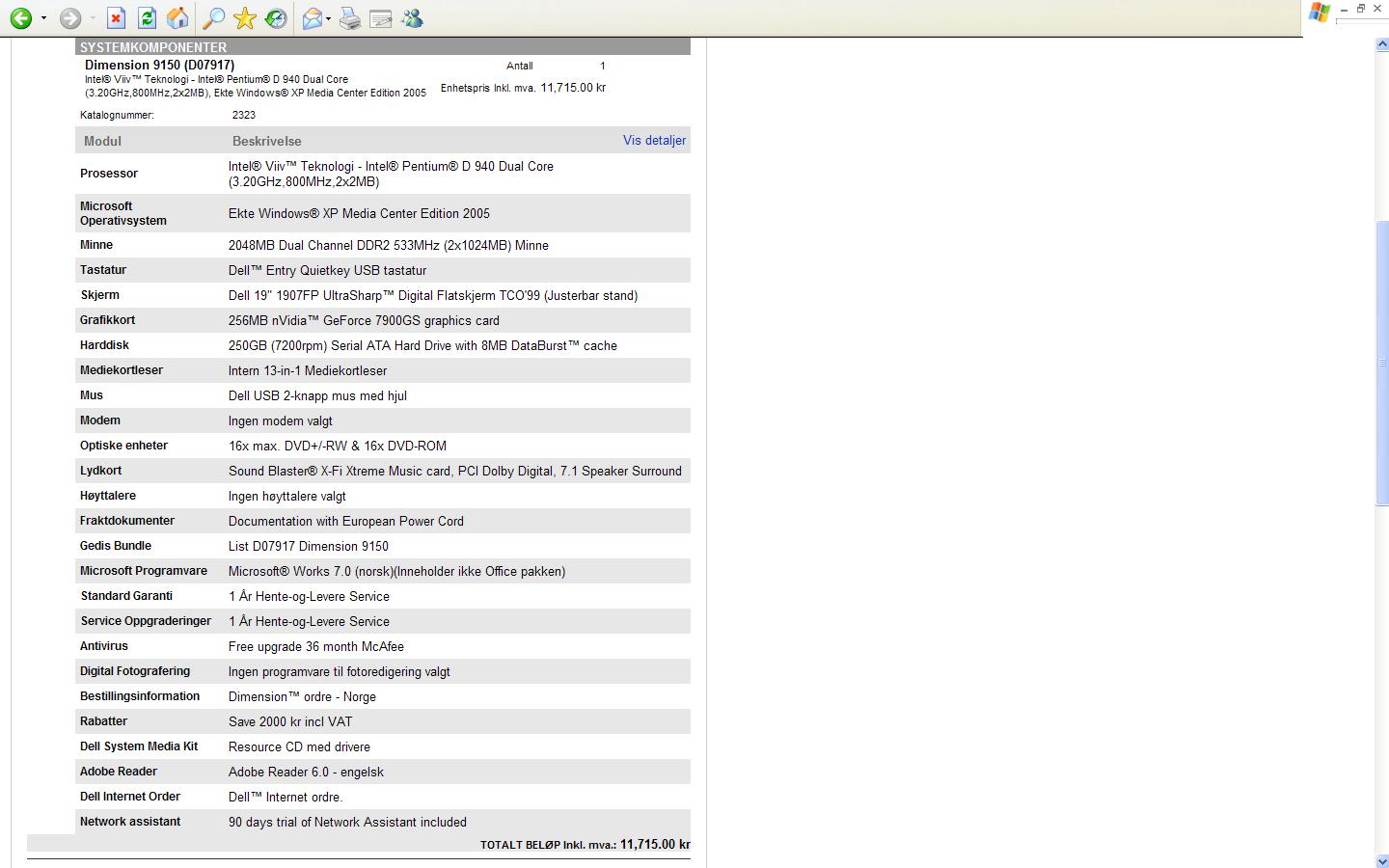Stop page loading with the red X icon
Image resolution: width=1389 pixels, height=868 pixels.
[116, 18]
